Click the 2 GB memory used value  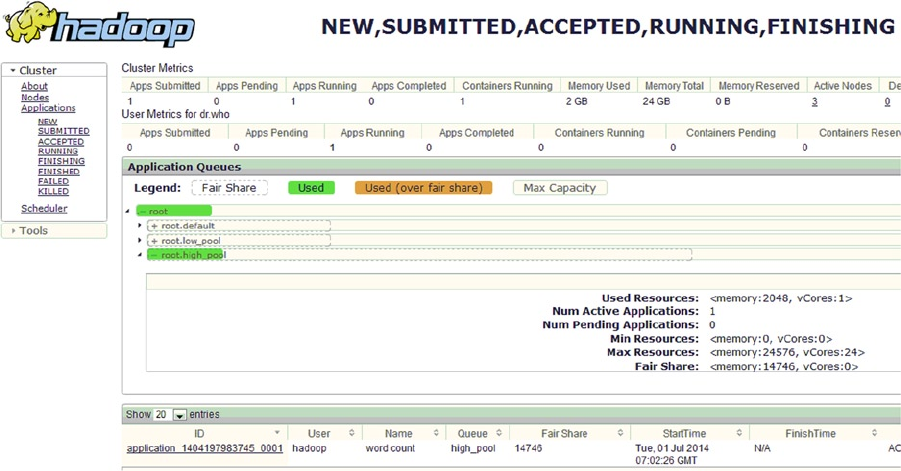point(576,101)
